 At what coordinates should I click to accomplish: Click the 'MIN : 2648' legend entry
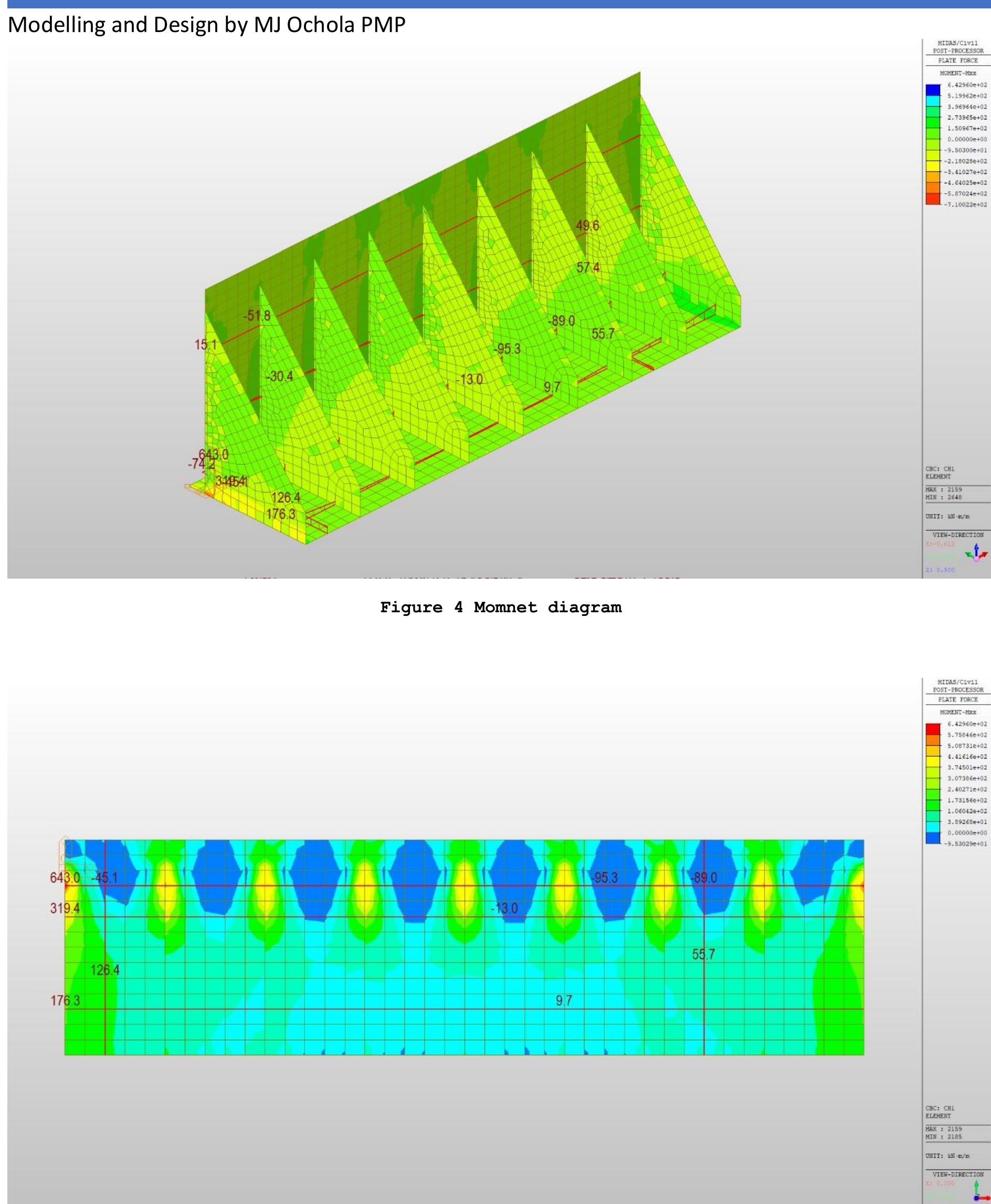coord(944,497)
